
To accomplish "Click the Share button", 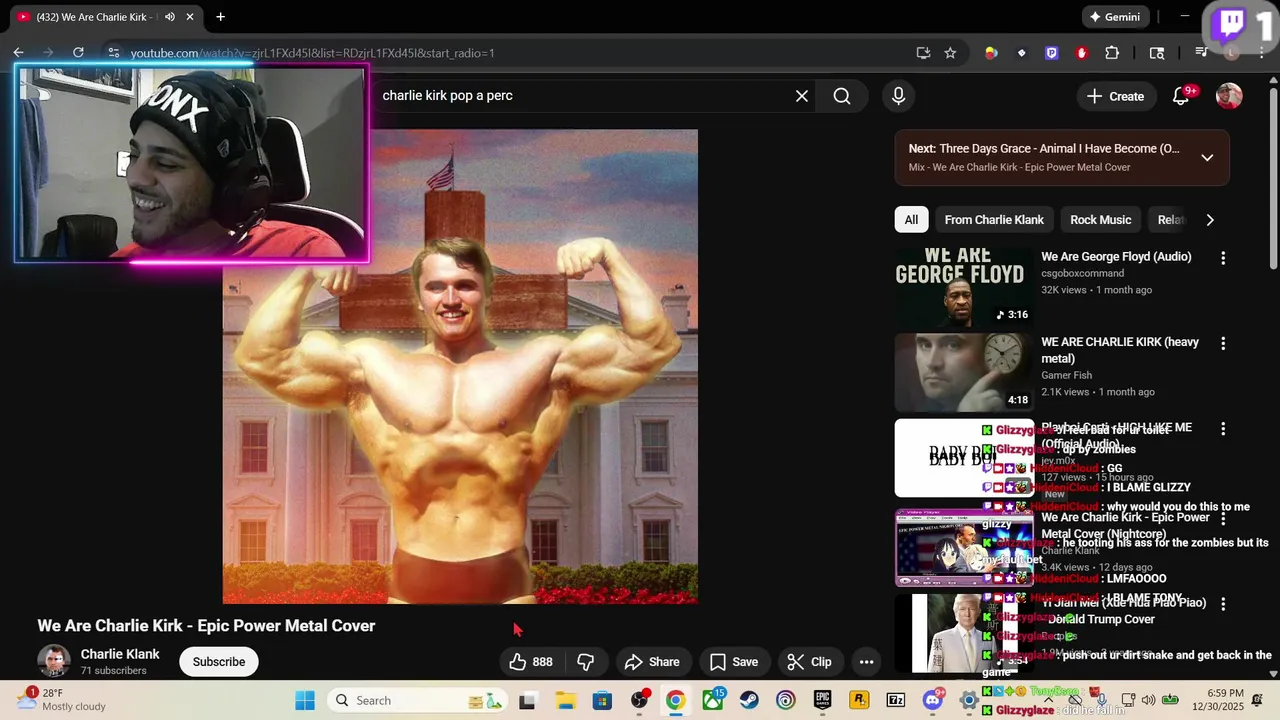I will pyautogui.click(x=652, y=662).
